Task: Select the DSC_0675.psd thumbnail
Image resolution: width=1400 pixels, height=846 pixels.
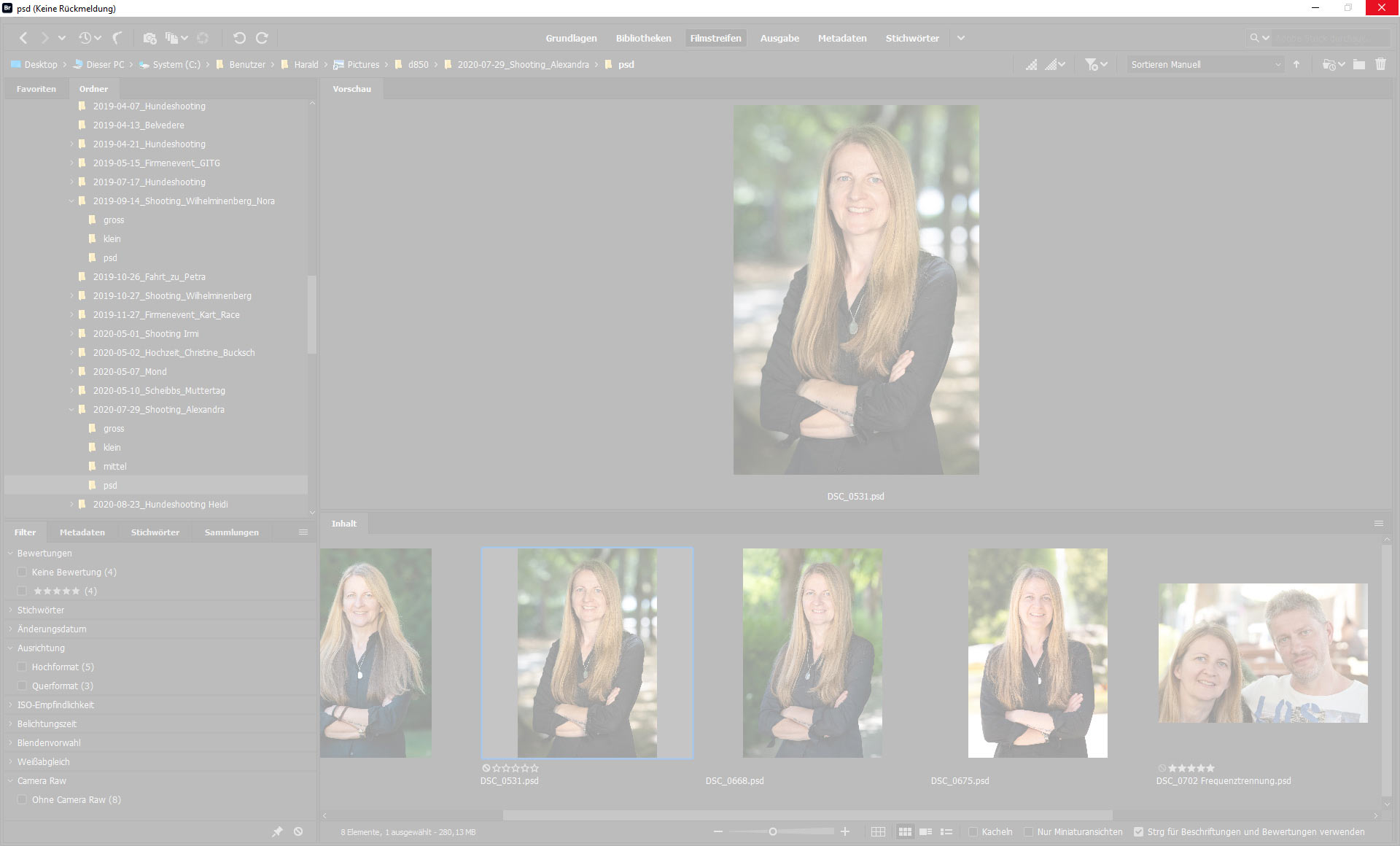Action: [1037, 653]
